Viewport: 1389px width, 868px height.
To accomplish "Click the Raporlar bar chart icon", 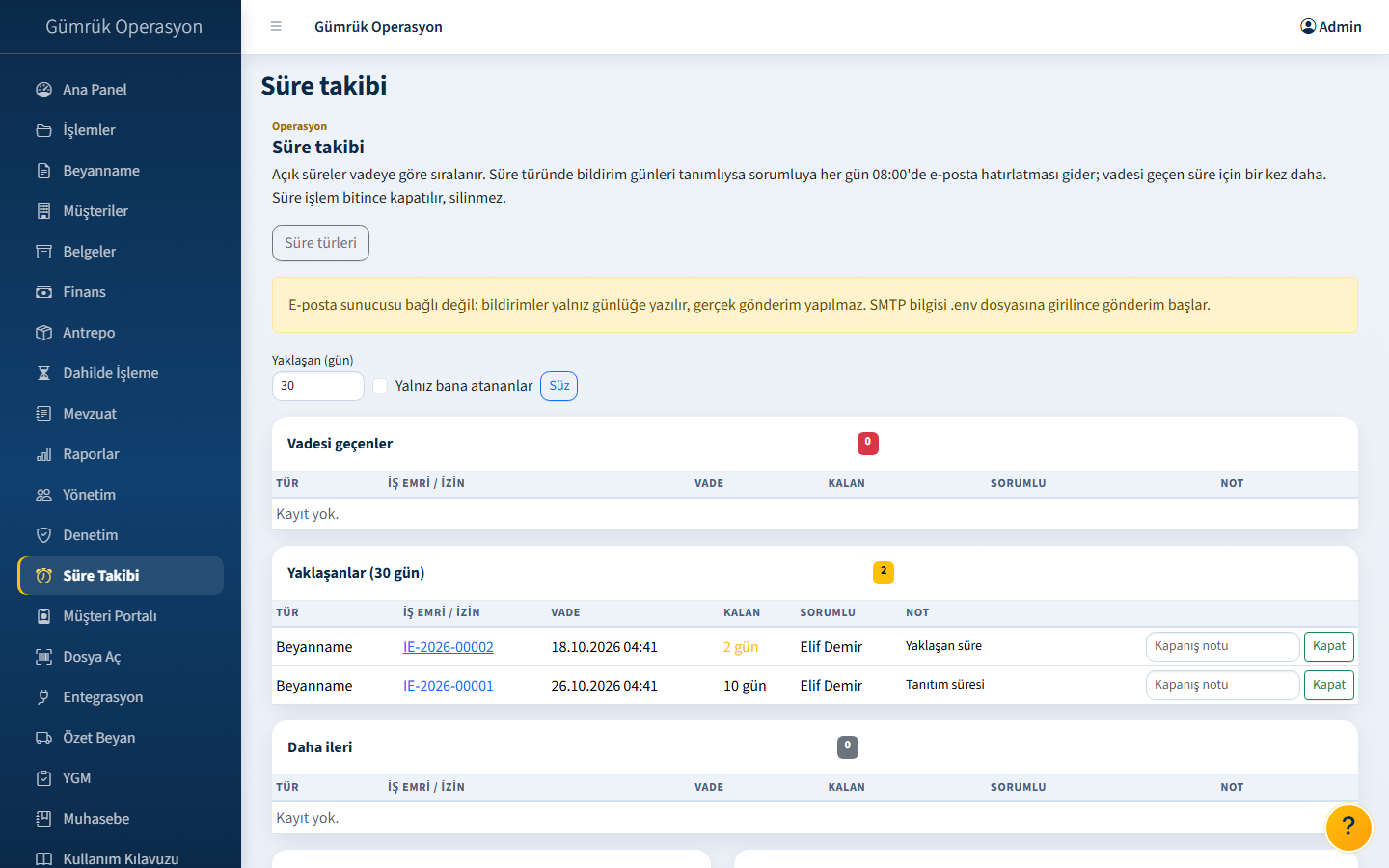I will [43, 454].
